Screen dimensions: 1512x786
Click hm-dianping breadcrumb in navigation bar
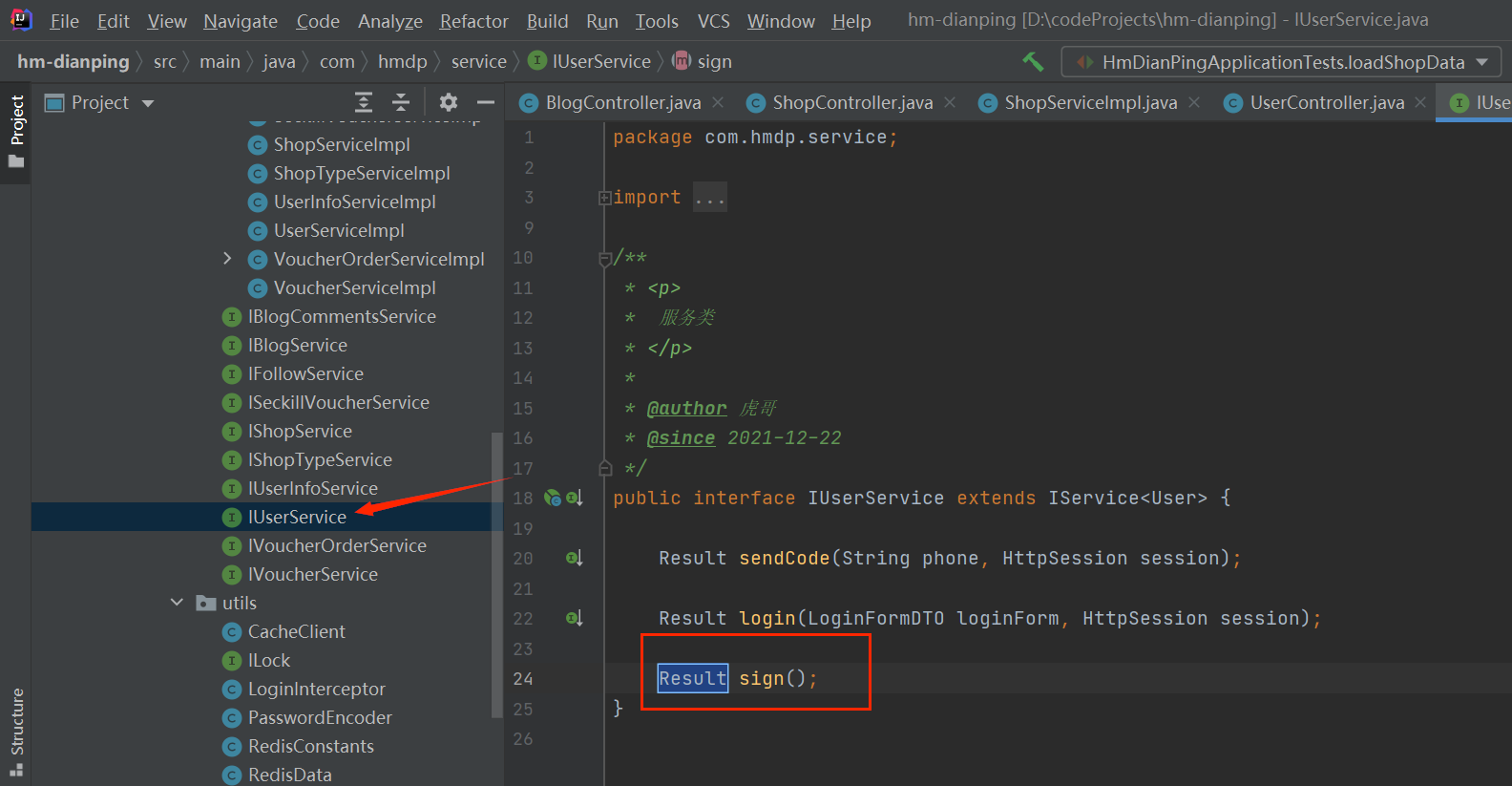coord(73,62)
